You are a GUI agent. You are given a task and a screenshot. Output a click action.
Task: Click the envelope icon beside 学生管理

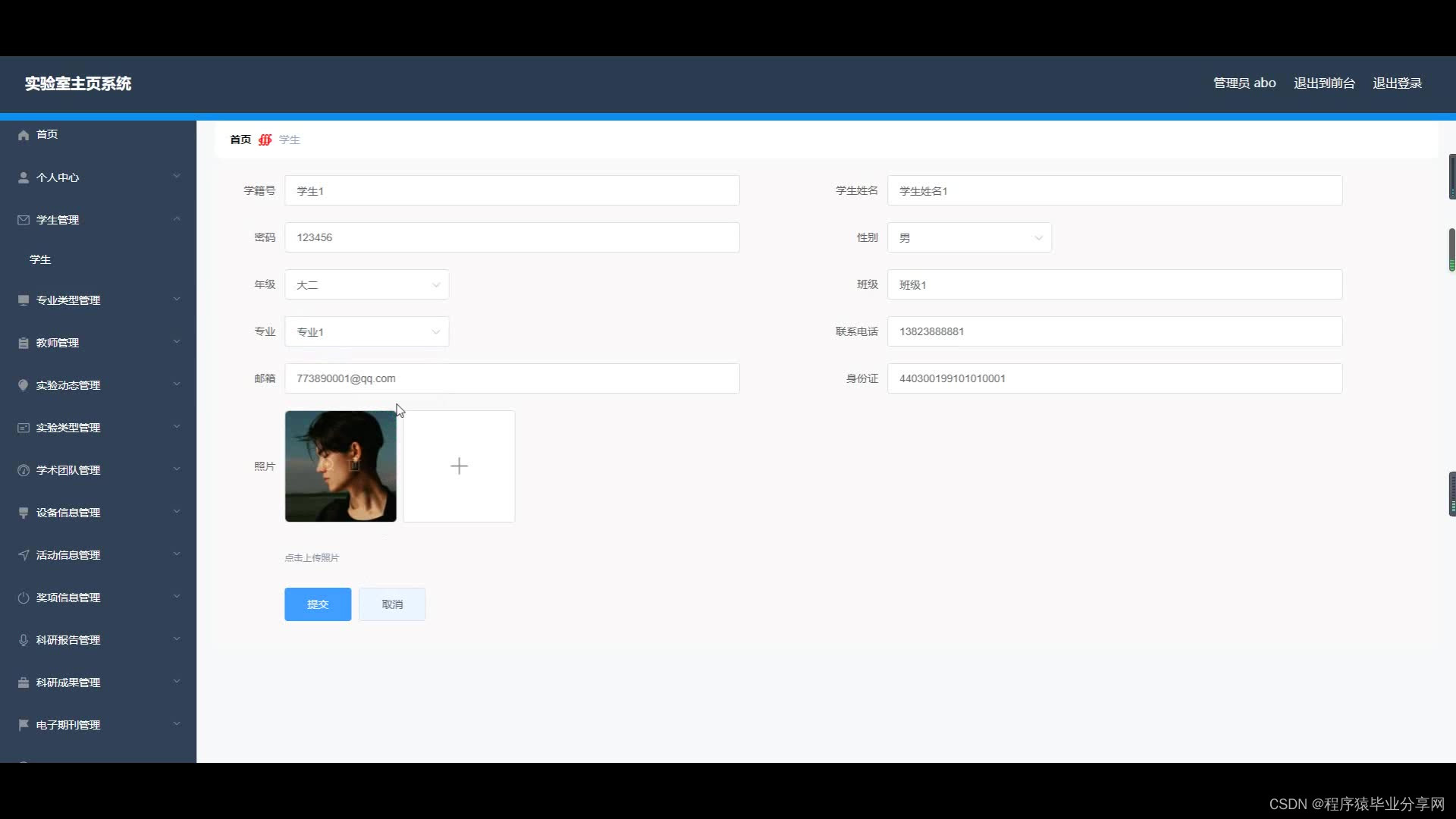[x=24, y=220]
